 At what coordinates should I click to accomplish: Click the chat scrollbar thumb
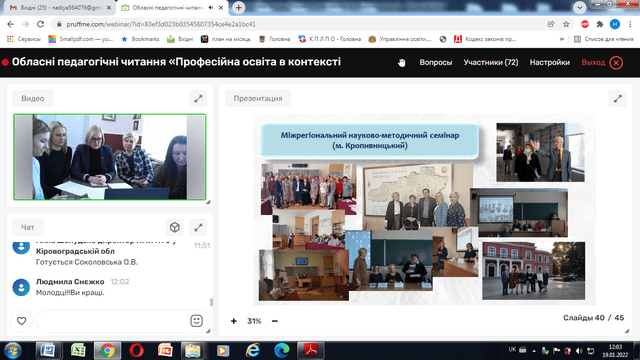[211, 302]
